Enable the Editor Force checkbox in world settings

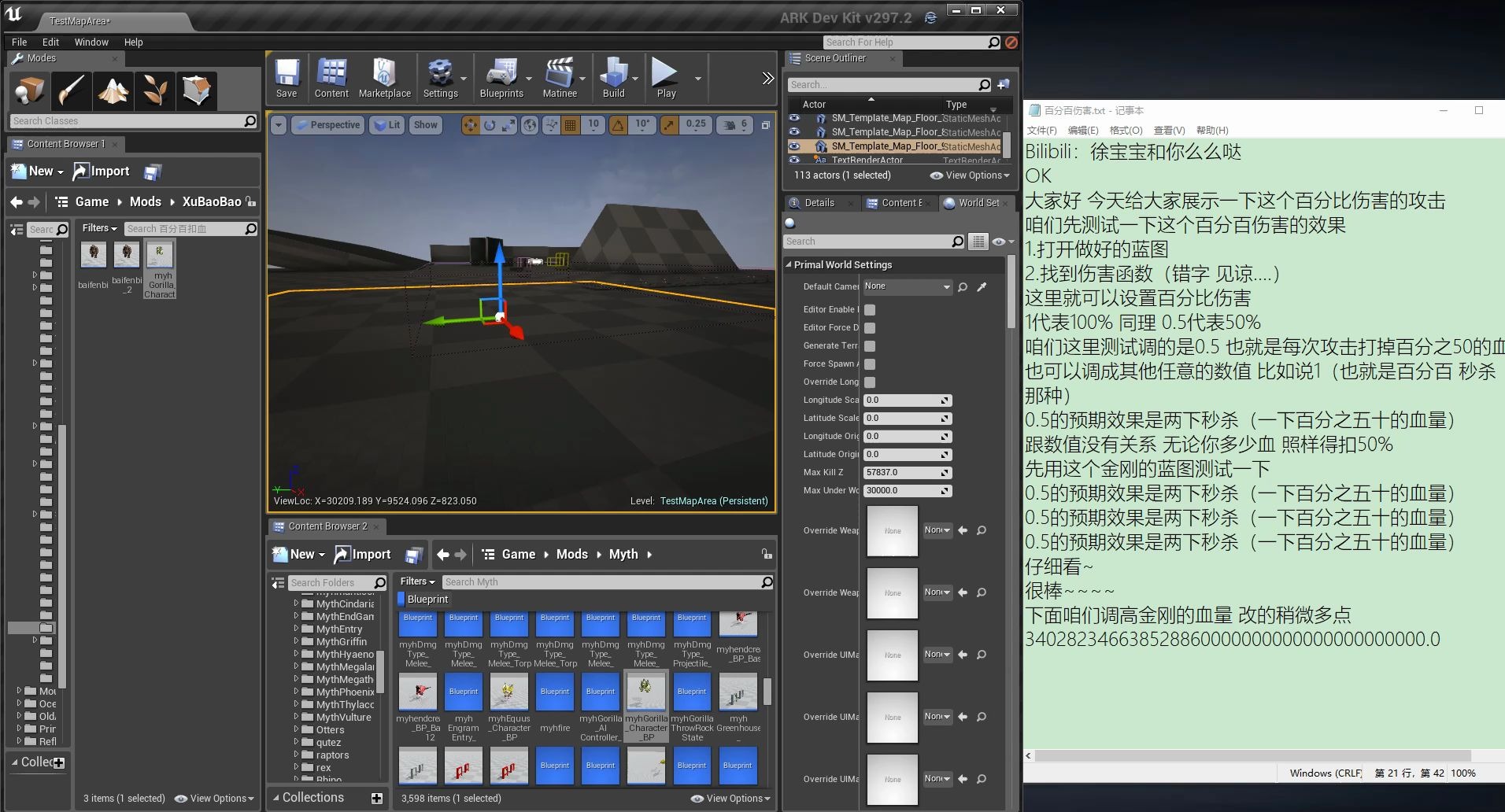click(868, 328)
